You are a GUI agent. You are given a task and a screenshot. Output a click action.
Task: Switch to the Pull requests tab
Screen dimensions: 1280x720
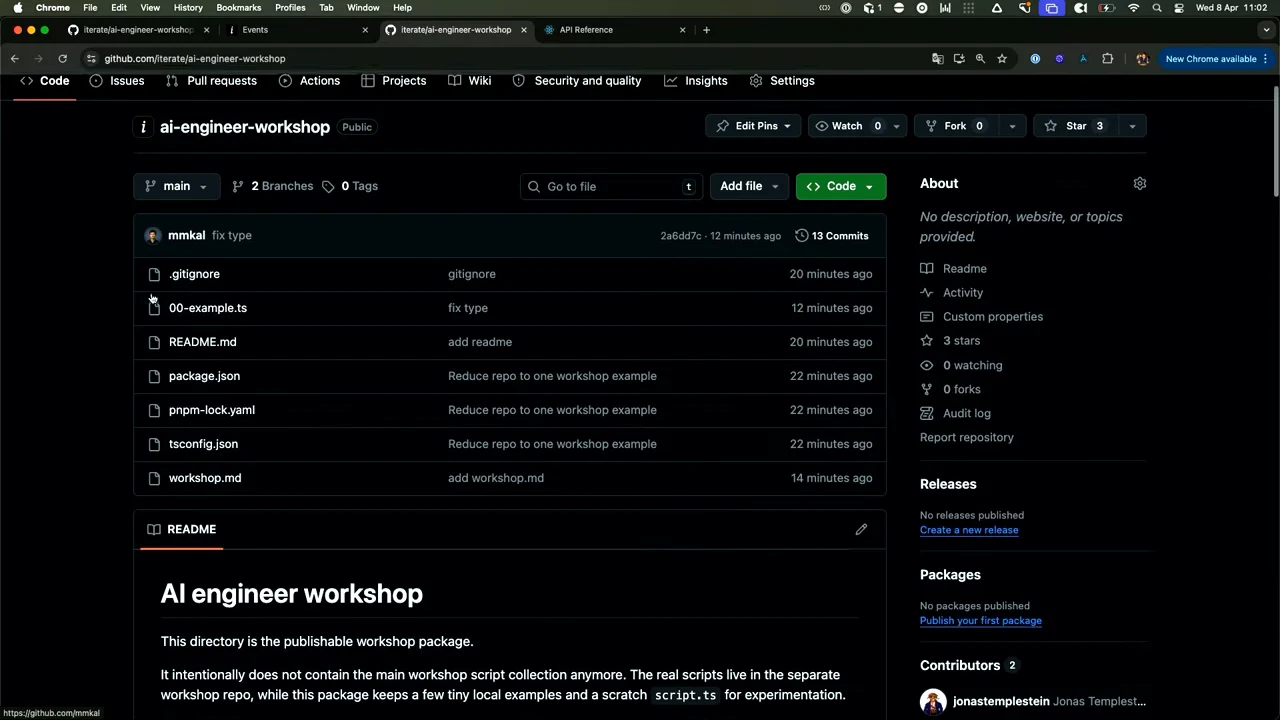click(x=211, y=81)
